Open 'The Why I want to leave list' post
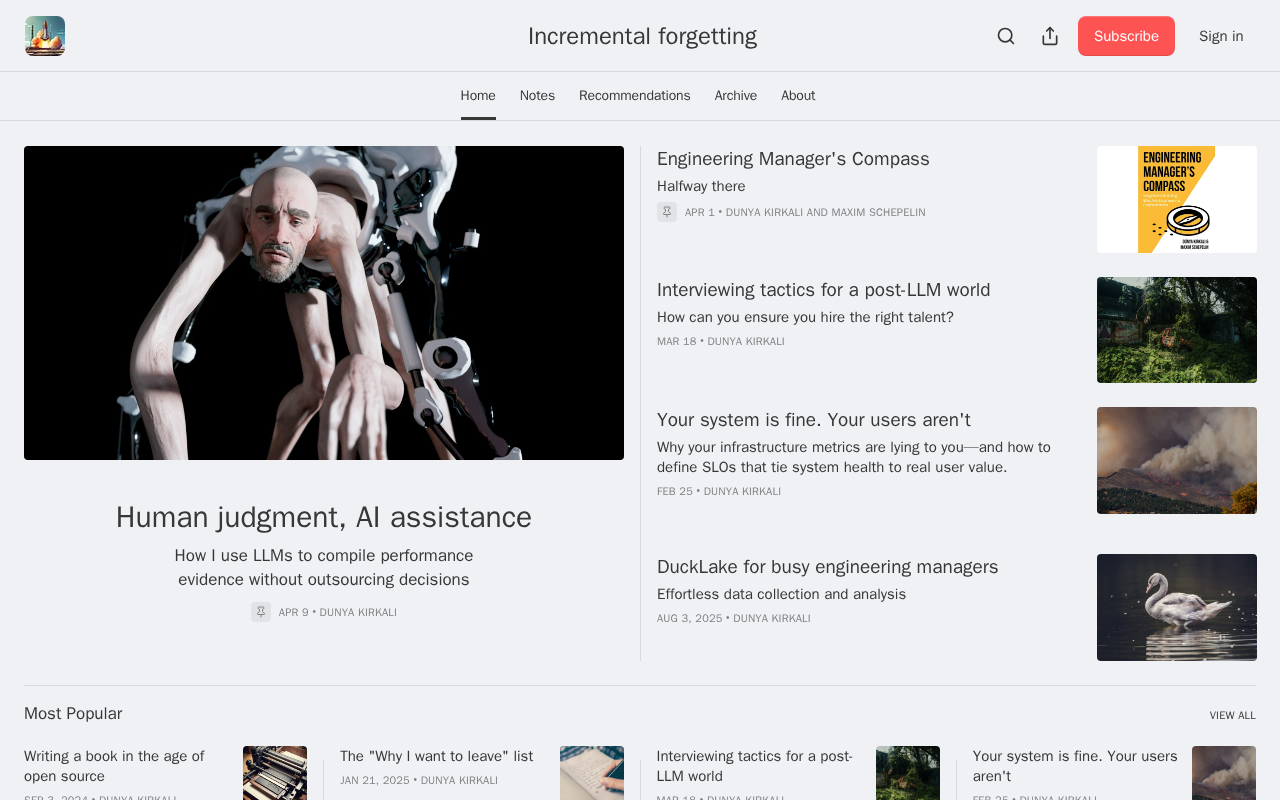This screenshot has height=800, width=1280. [x=436, y=756]
